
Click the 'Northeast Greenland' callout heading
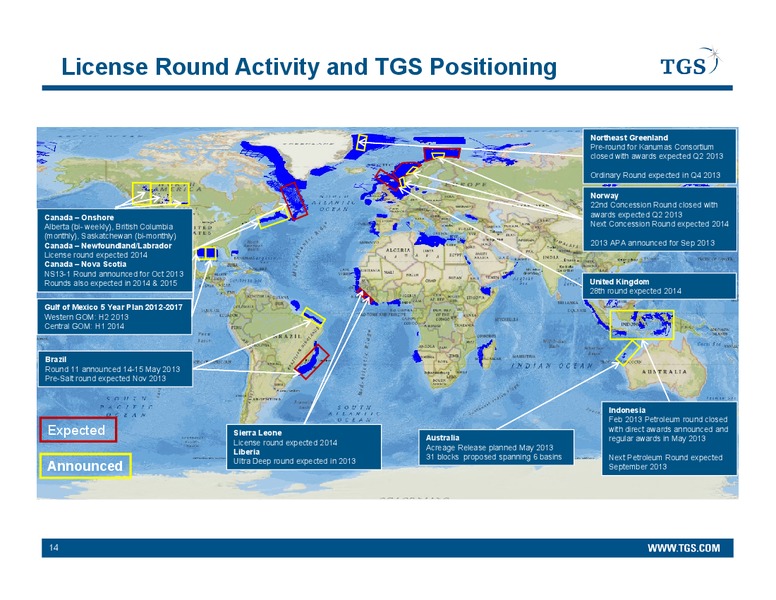coord(629,138)
